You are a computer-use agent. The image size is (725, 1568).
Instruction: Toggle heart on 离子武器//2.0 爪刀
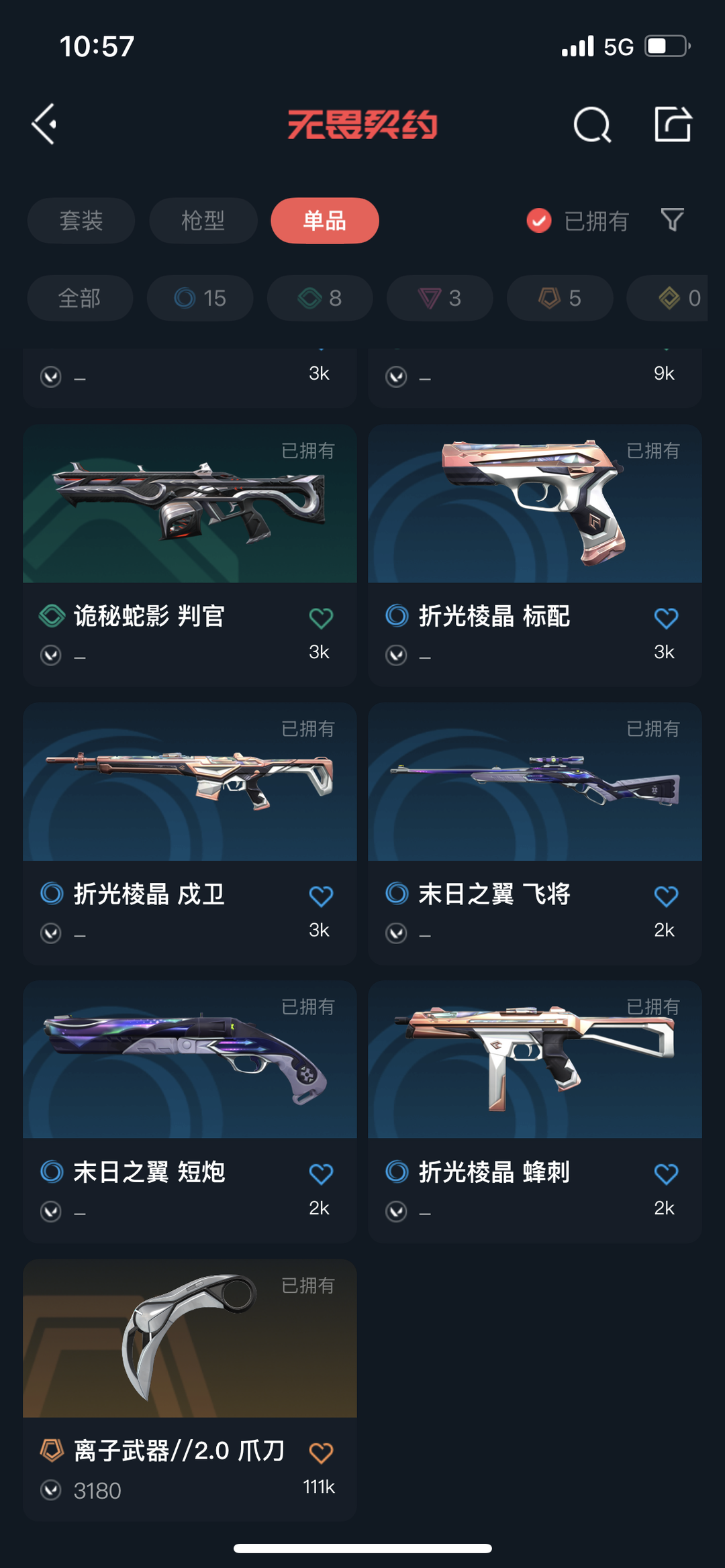pos(321,1453)
